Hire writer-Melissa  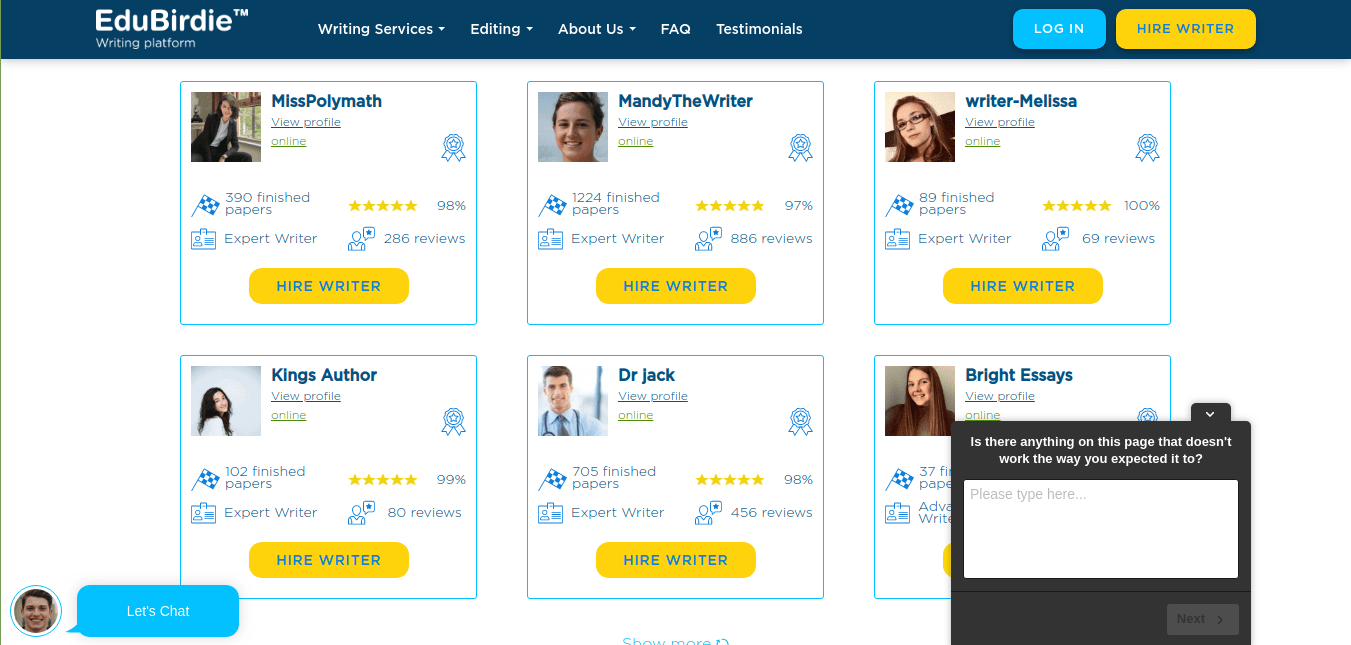(x=1023, y=286)
